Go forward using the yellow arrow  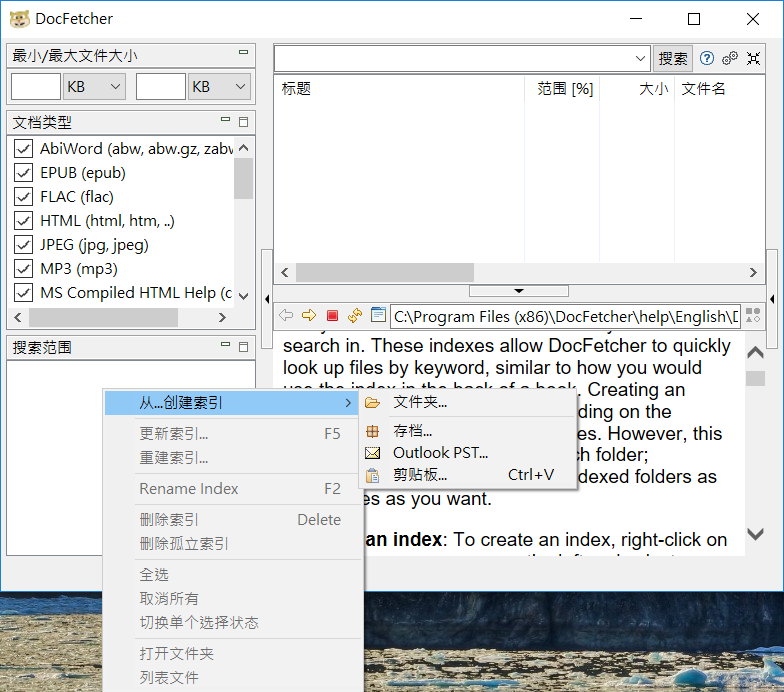309,315
